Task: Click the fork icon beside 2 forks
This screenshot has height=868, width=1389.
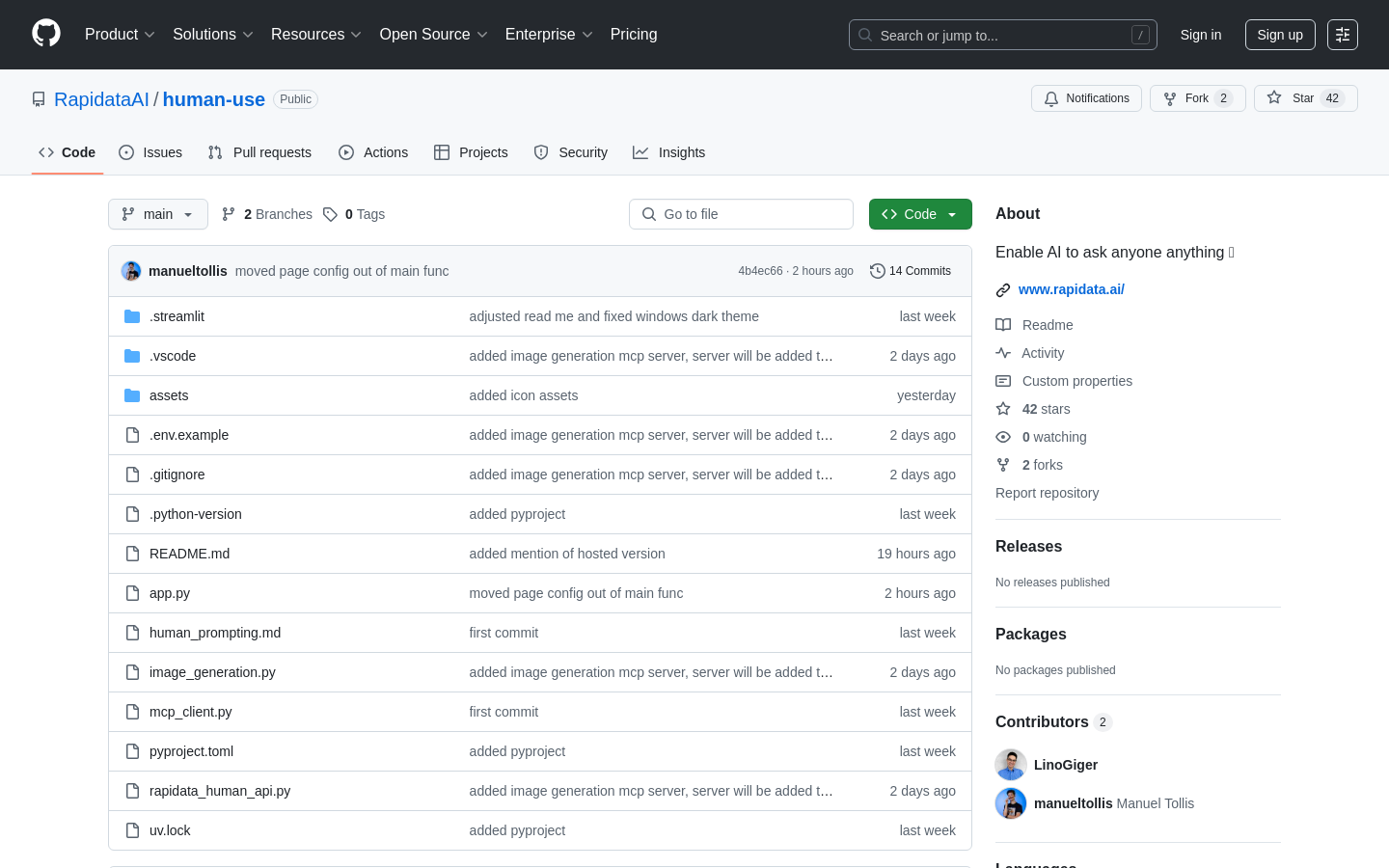Action: point(1003,465)
